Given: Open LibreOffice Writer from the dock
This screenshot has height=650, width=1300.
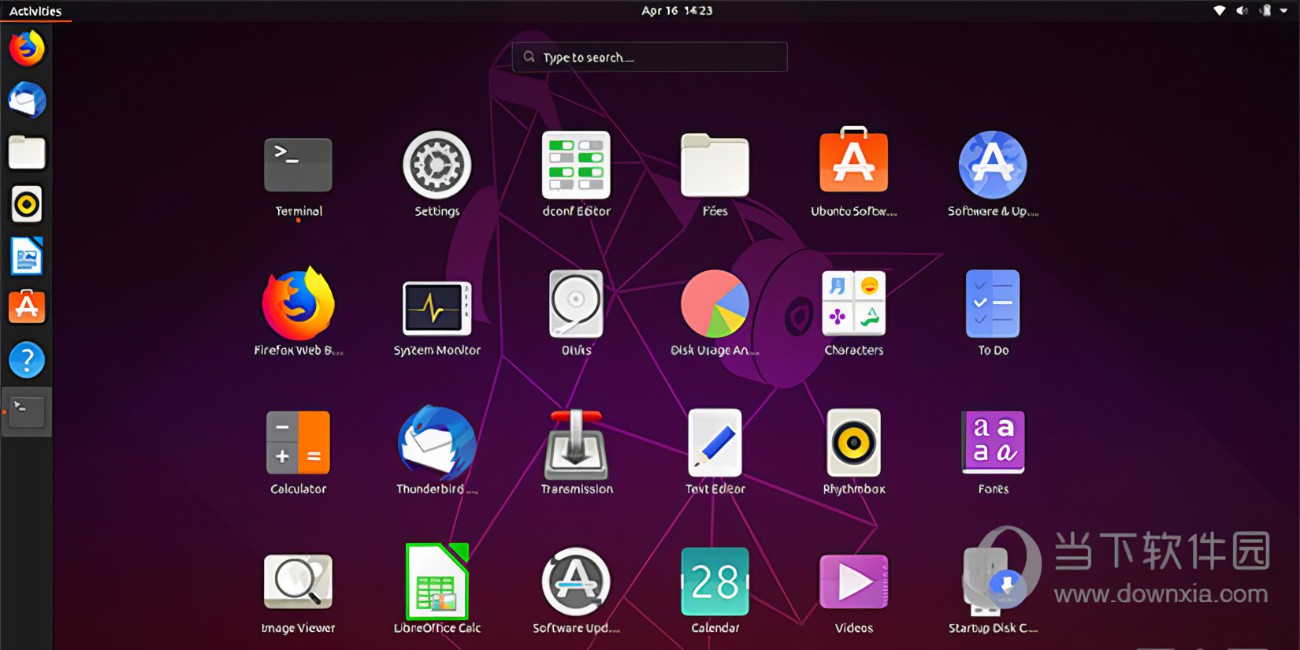Looking at the screenshot, I should [27, 256].
